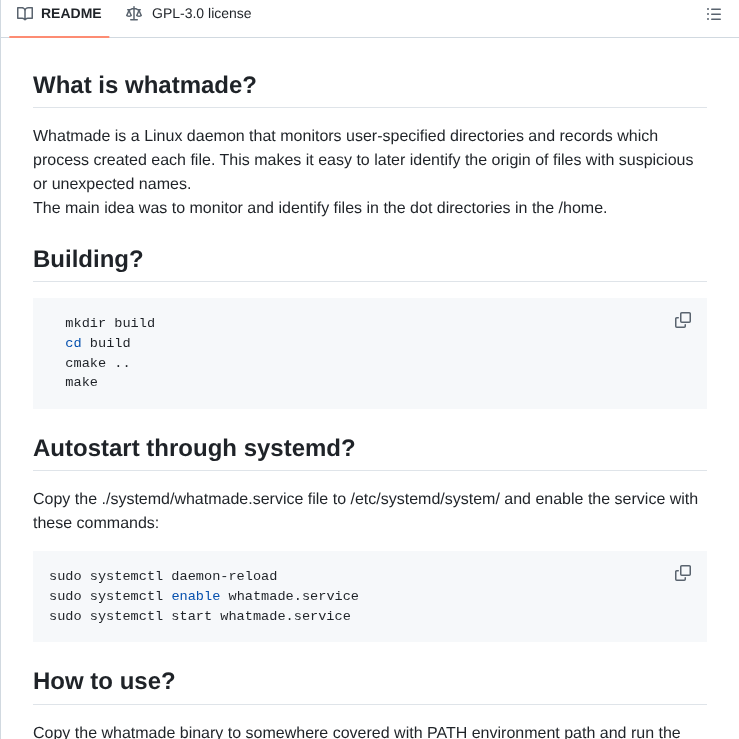The width and height of the screenshot is (739, 739).
Task: Copy the mkdir build commands to clipboard
Action: click(x=683, y=320)
